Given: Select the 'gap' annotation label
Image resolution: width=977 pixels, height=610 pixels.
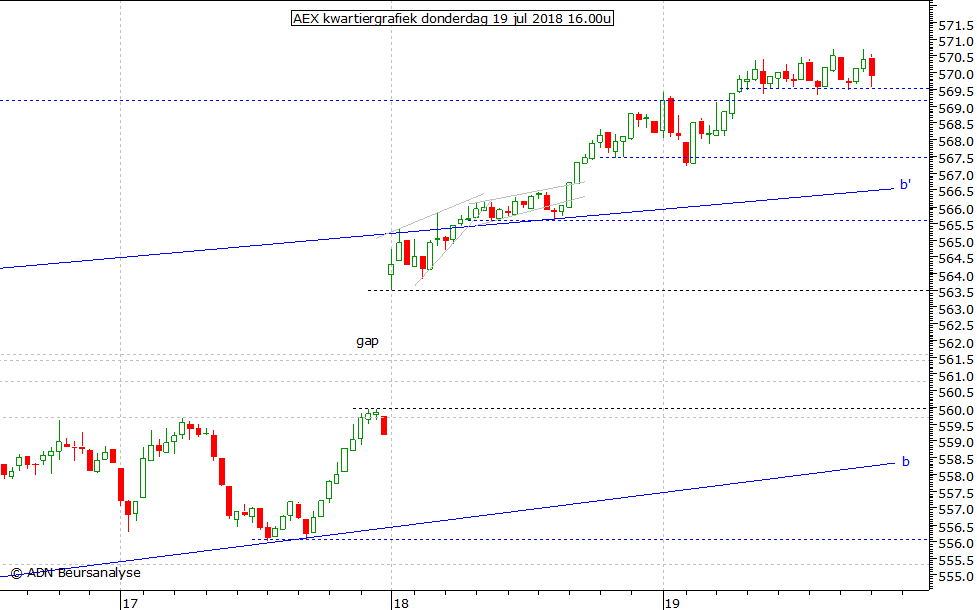Looking at the screenshot, I should (367, 341).
